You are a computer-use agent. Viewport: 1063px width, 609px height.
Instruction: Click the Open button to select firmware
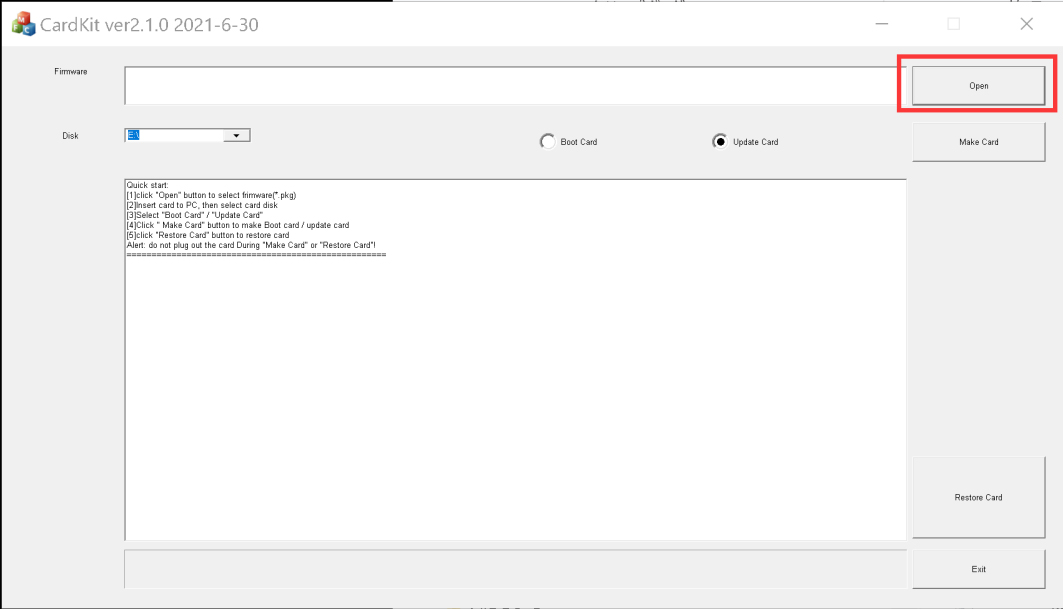pyautogui.click(x=978, y=86)
